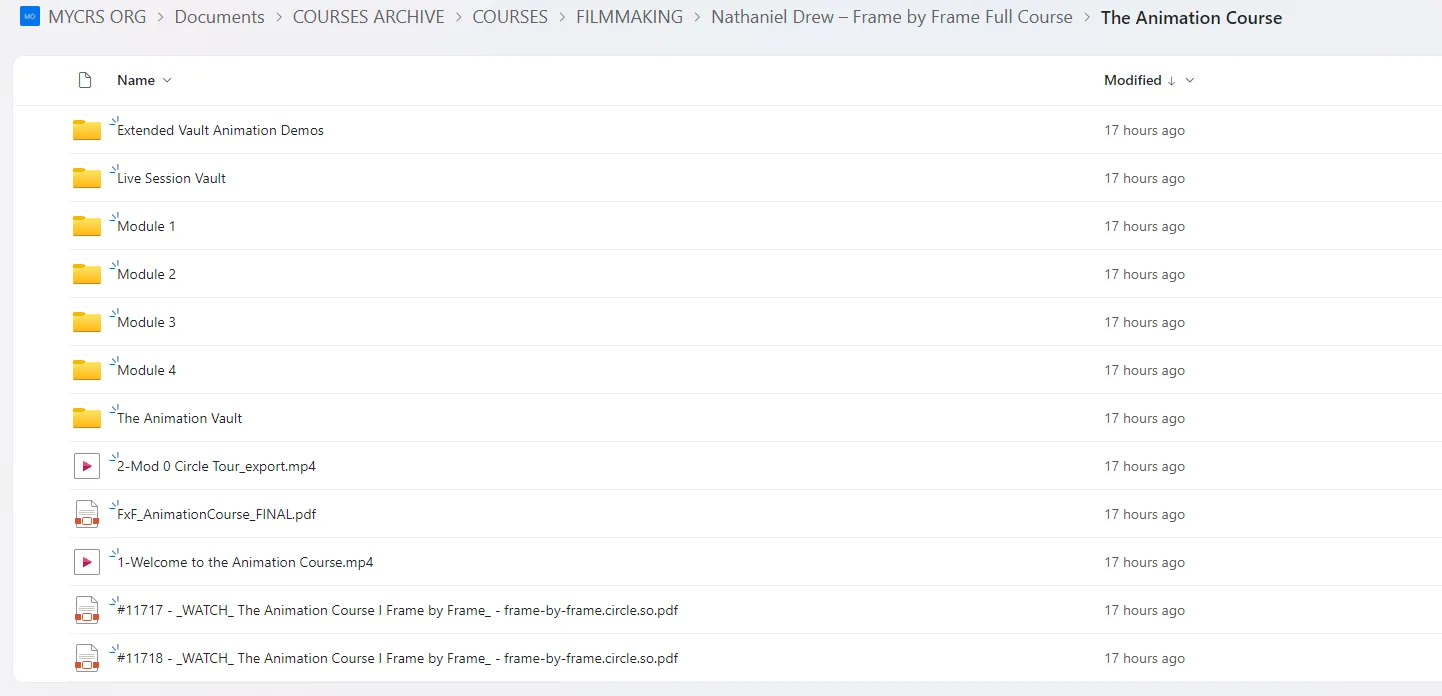The width and height of the screenshot is (1442, 696).
Task: Click the Welcome video file icon
Action: [87, 562]
